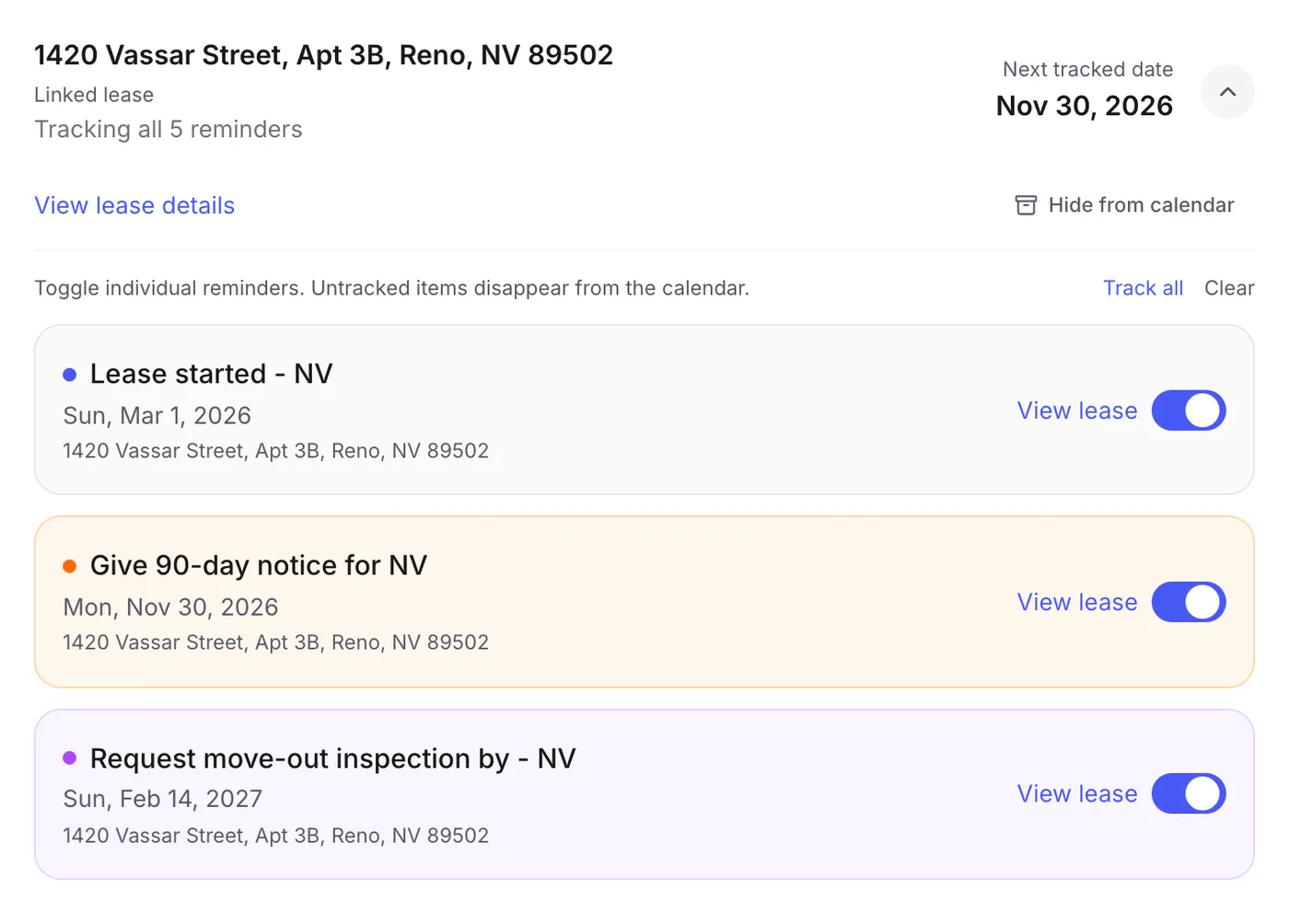Select the Lease started - NV title
Viewport: 1289px width, 924px height.
[x=211, y=374]
